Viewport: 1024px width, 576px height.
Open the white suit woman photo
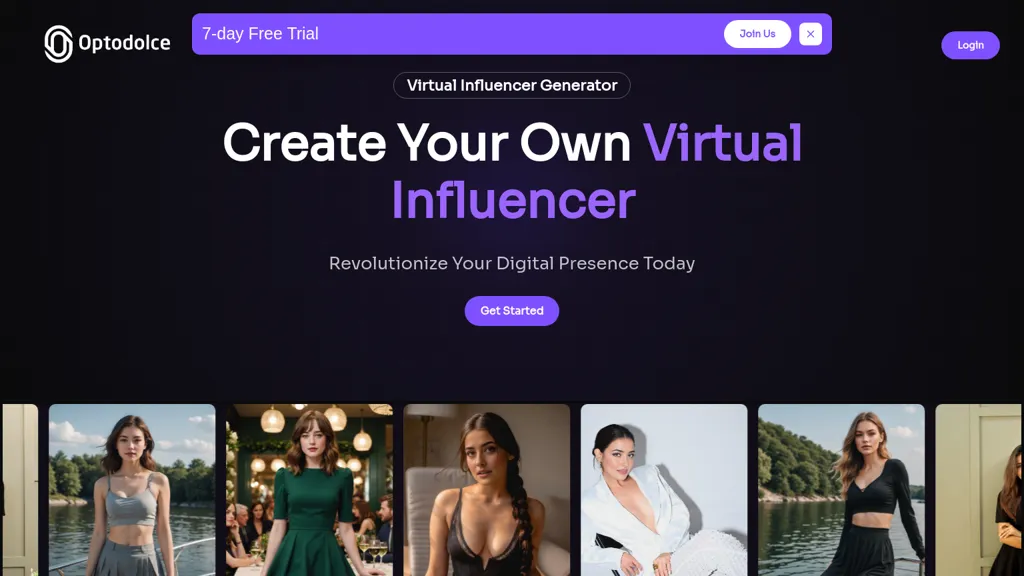664,490
